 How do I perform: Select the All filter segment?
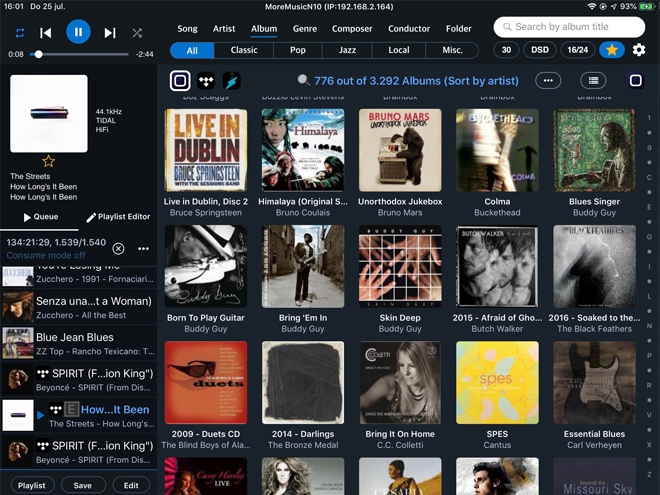pos(192,50)
